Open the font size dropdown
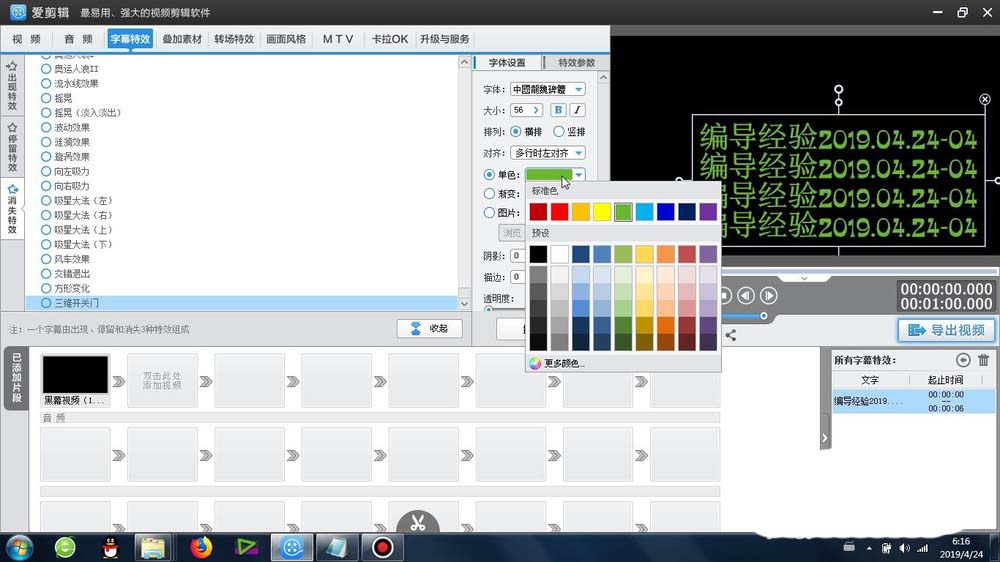 (536, 110)
